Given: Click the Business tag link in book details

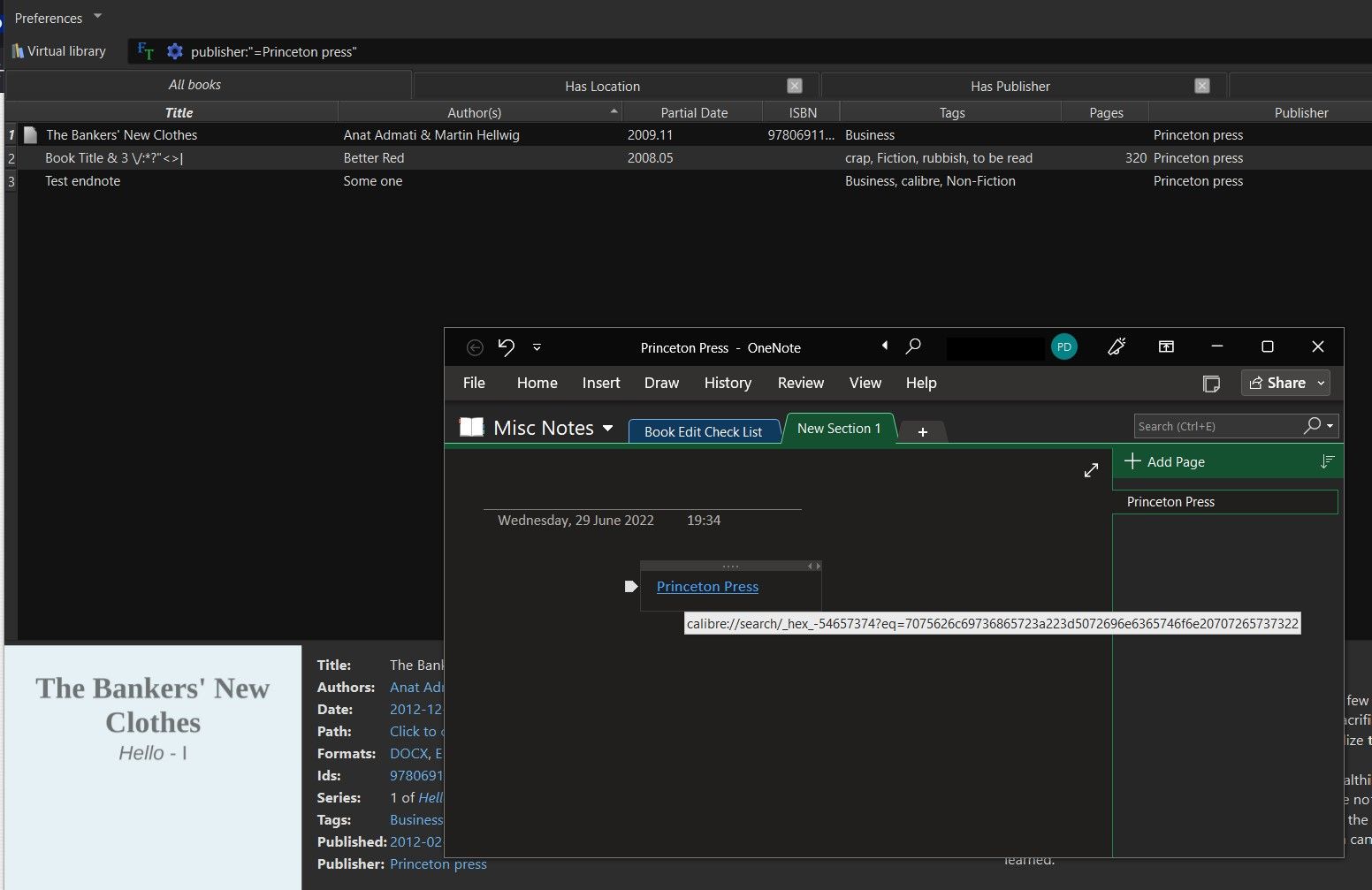Looking at the screenshot, I should tap(416, 819).
